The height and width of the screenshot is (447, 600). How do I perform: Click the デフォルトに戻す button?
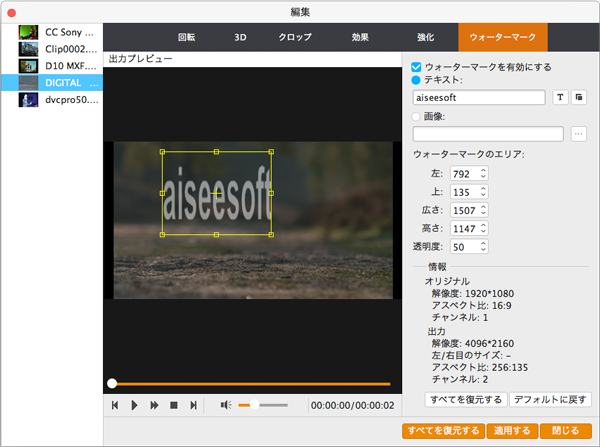coord(550,400)
